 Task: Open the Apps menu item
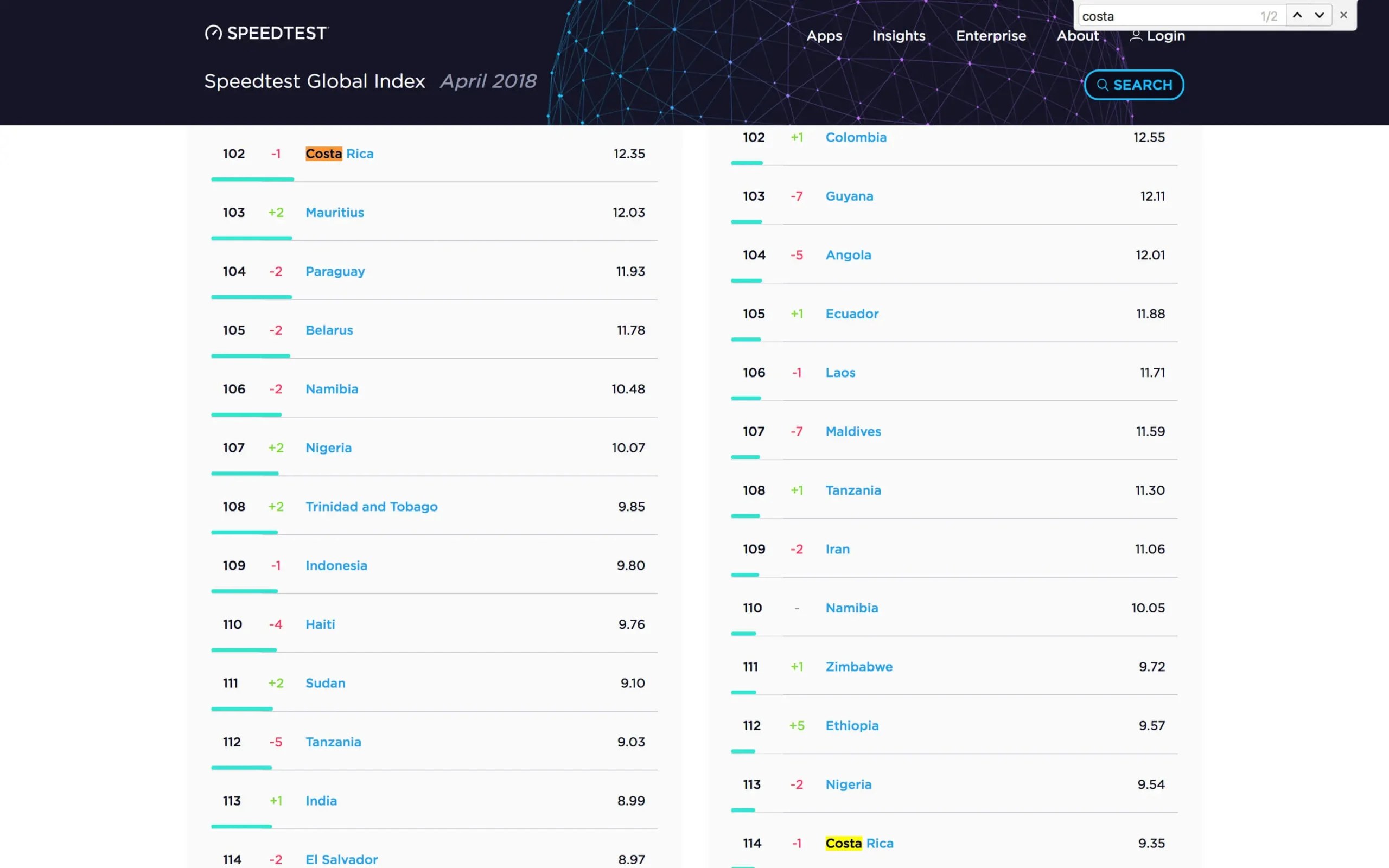click(x=824, y=36)
